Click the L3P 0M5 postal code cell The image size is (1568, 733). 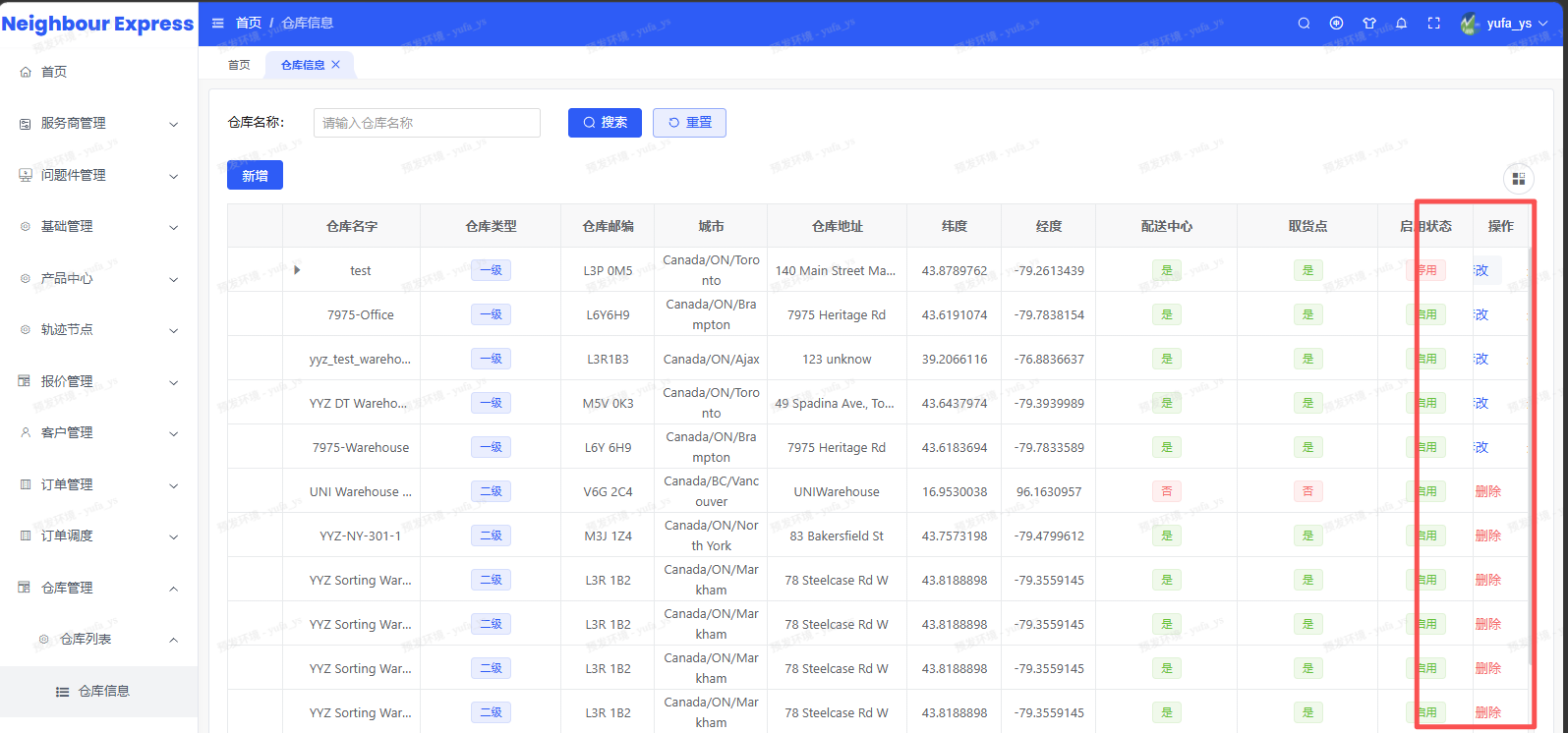click(x=609, y=270)
